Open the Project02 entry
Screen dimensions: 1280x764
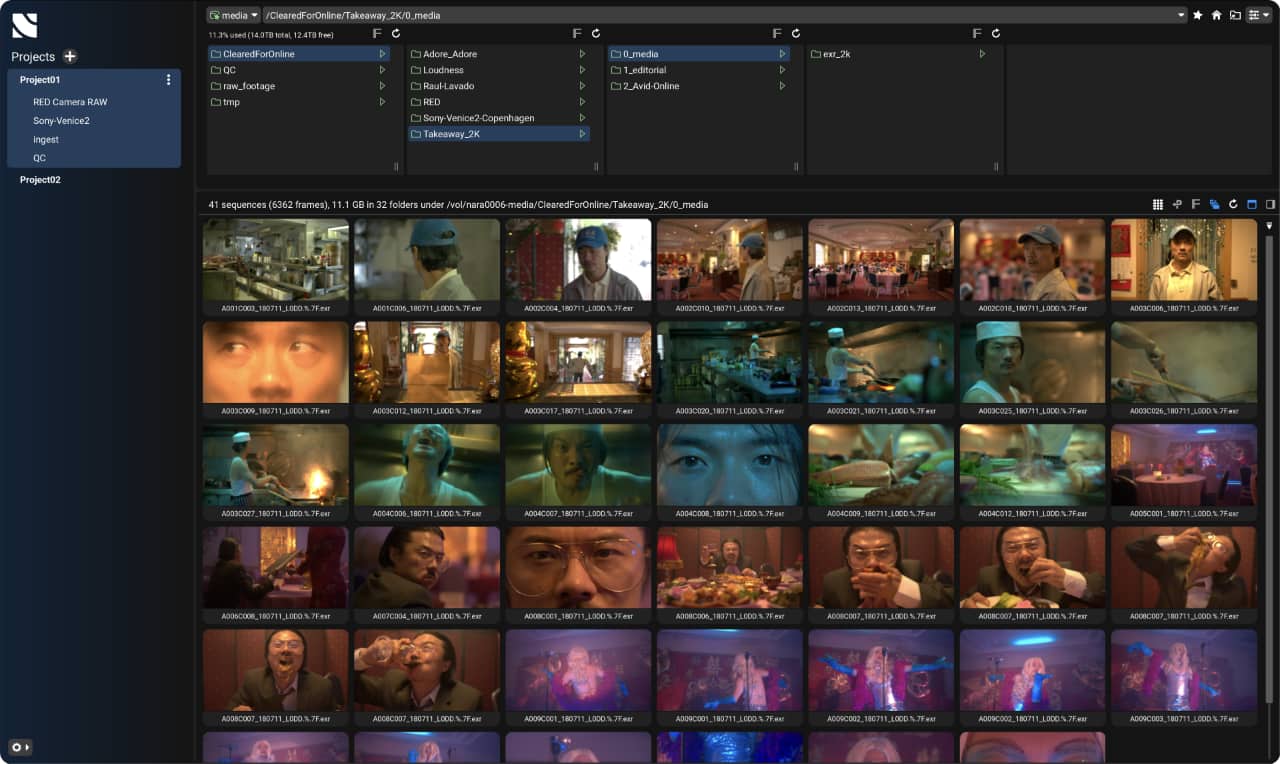(x=40, y=180)
